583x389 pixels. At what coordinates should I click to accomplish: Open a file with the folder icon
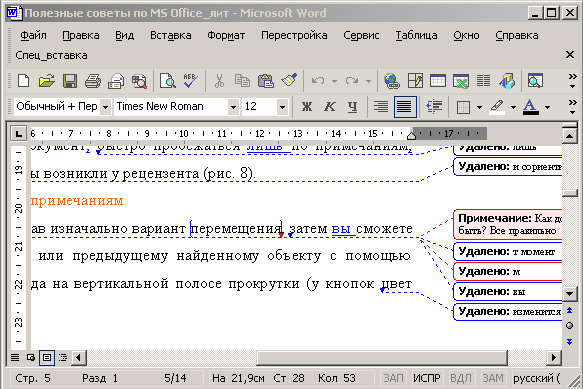coord(46,80)
